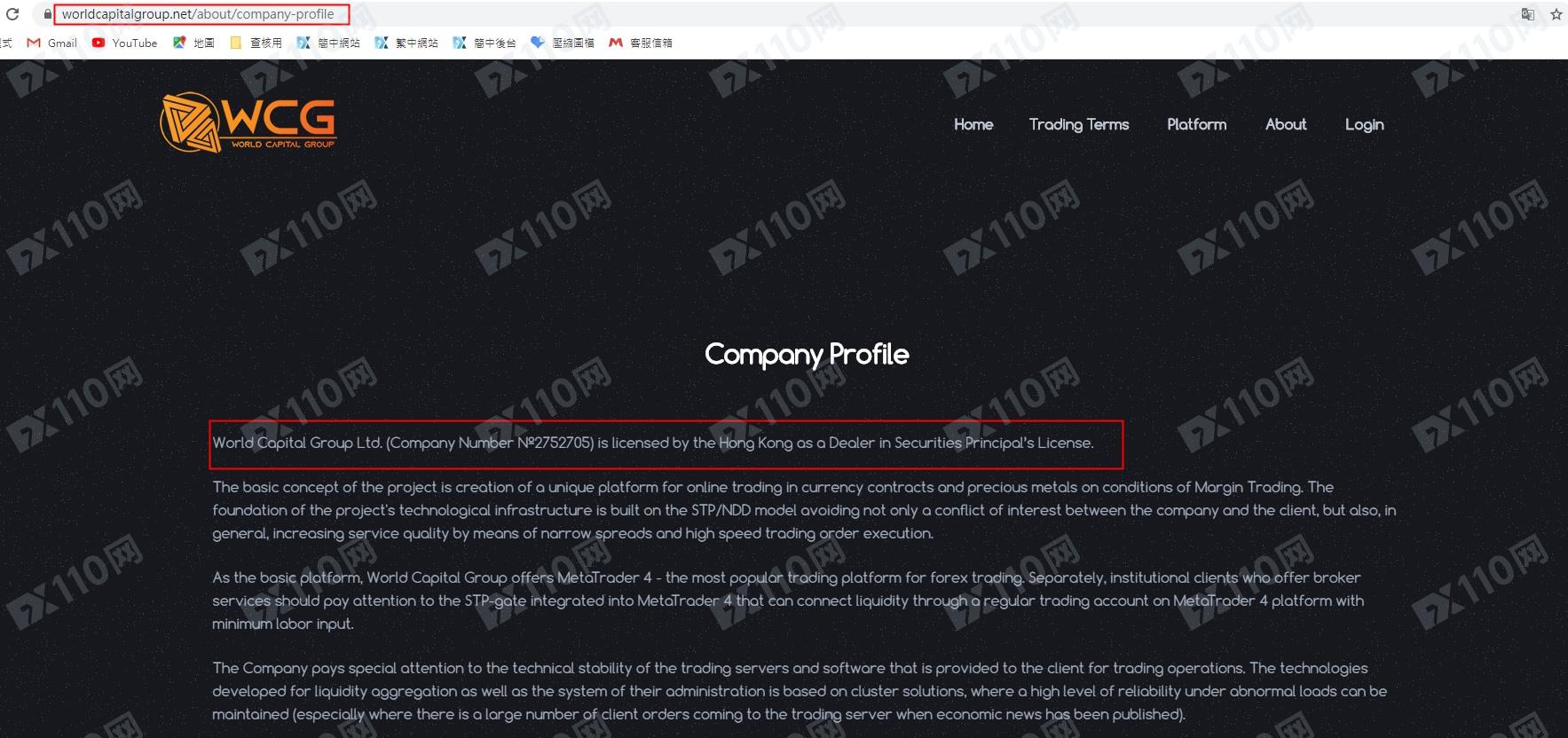This screenshot has height=738, width=1568.
Task: Click the Login link
Action: coord(1364,124)
